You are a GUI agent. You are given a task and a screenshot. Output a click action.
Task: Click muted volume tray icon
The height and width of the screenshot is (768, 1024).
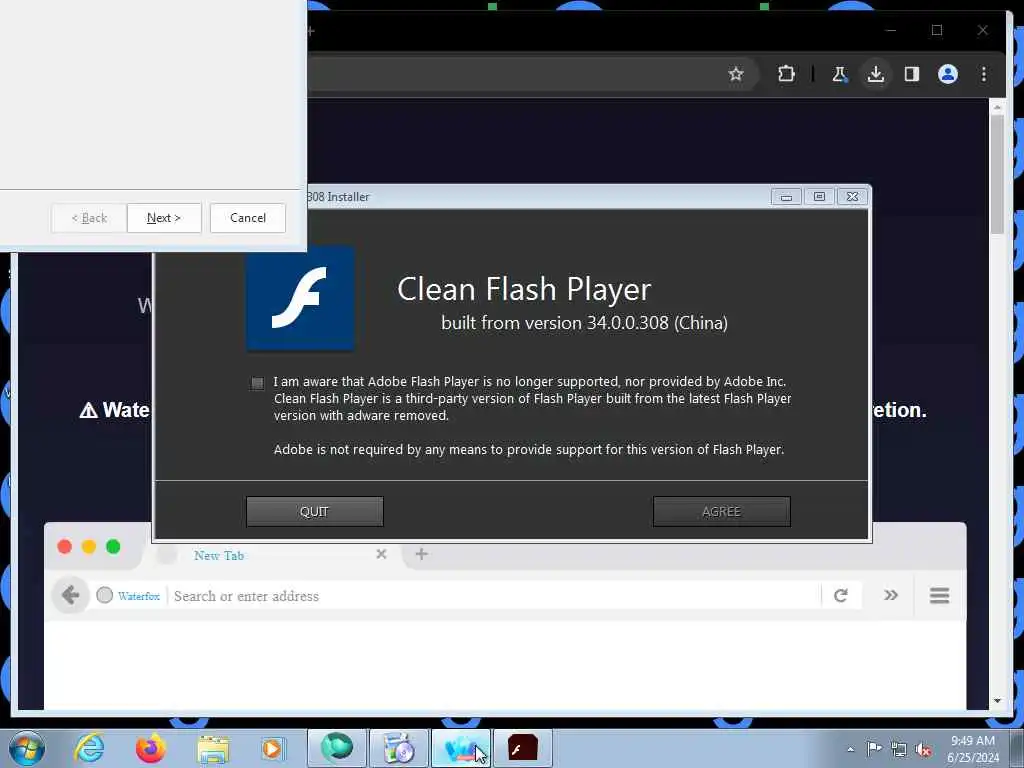coord(923,749)
